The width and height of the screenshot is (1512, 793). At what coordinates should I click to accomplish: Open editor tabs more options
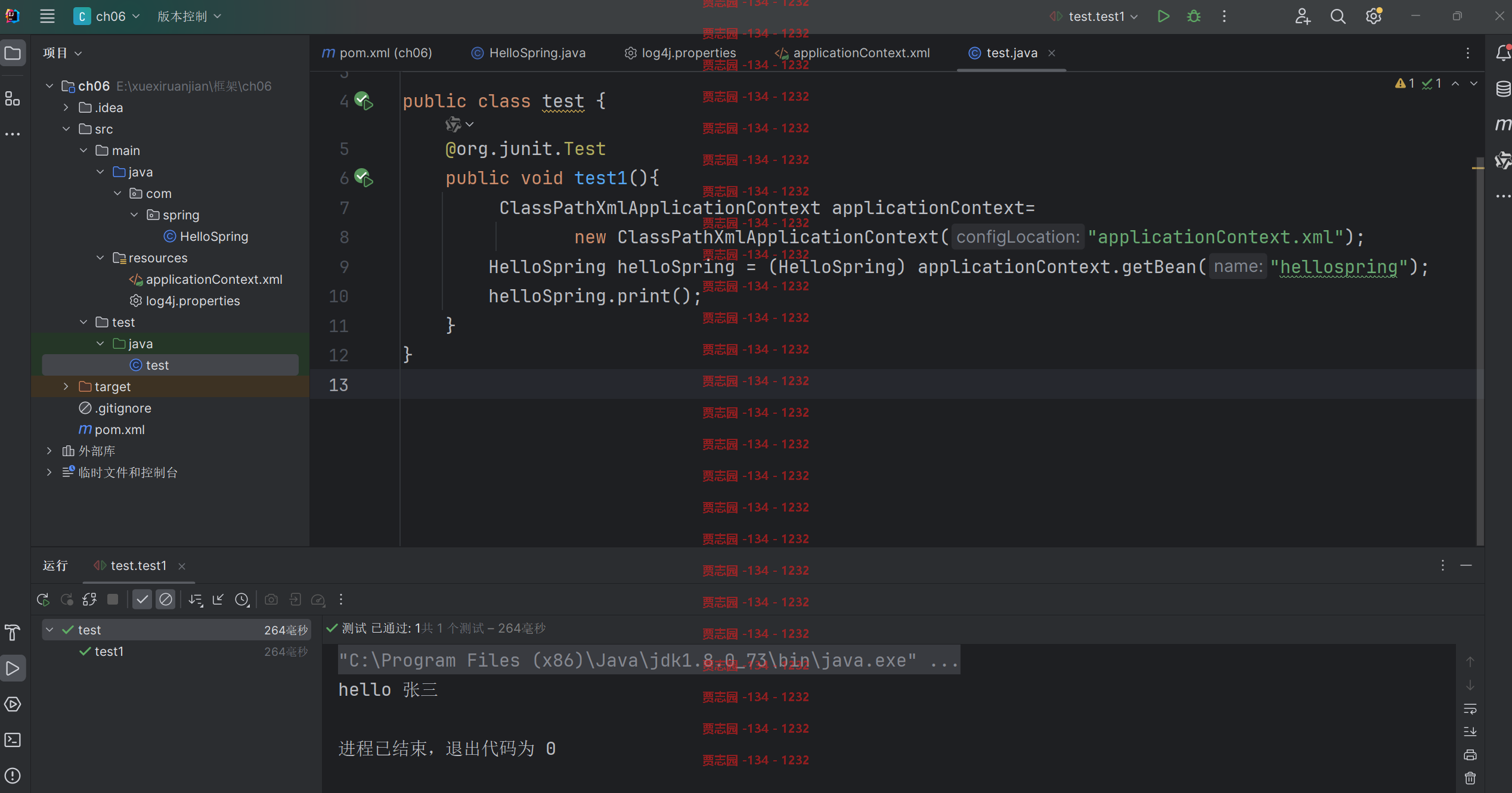click(1468, 53)
